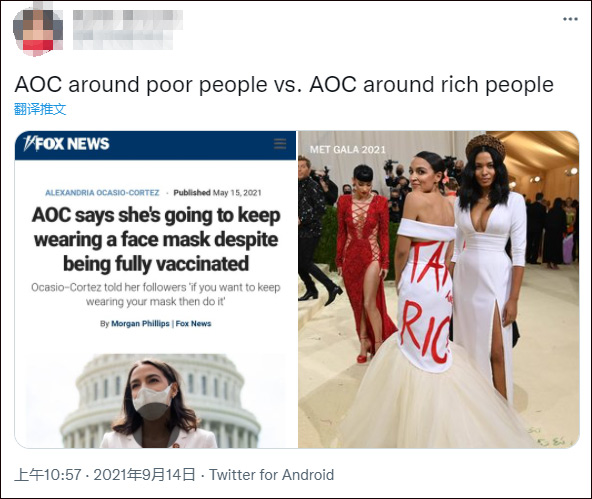The image size is (592, 499).
Task: Click the 翻译推文 translate link
Action: point(40,109)
